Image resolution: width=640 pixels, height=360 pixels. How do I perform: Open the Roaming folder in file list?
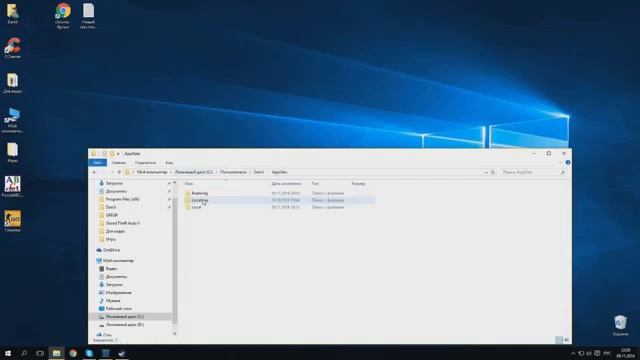[x=200, y=193]
